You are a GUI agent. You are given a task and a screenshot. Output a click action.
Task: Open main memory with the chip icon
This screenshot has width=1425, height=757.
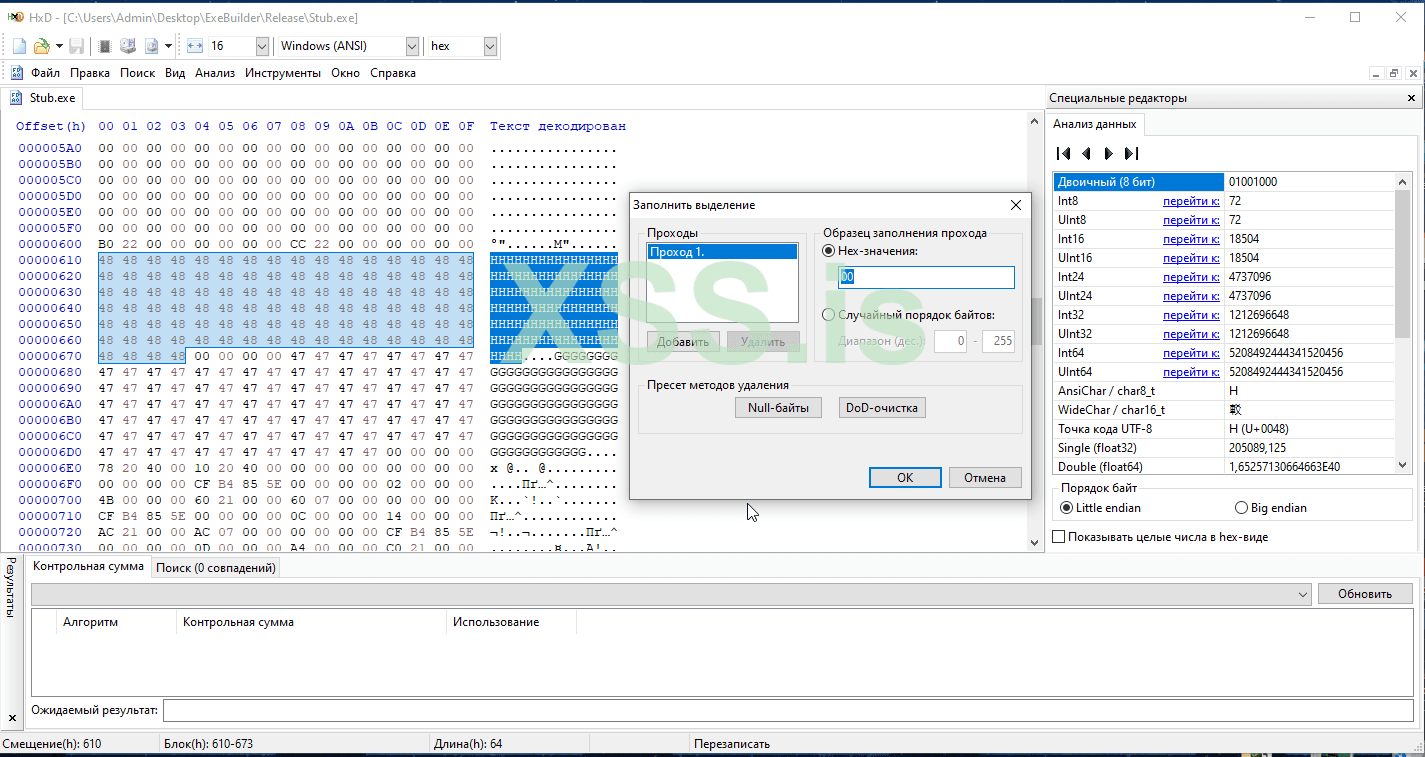(105, 46)
